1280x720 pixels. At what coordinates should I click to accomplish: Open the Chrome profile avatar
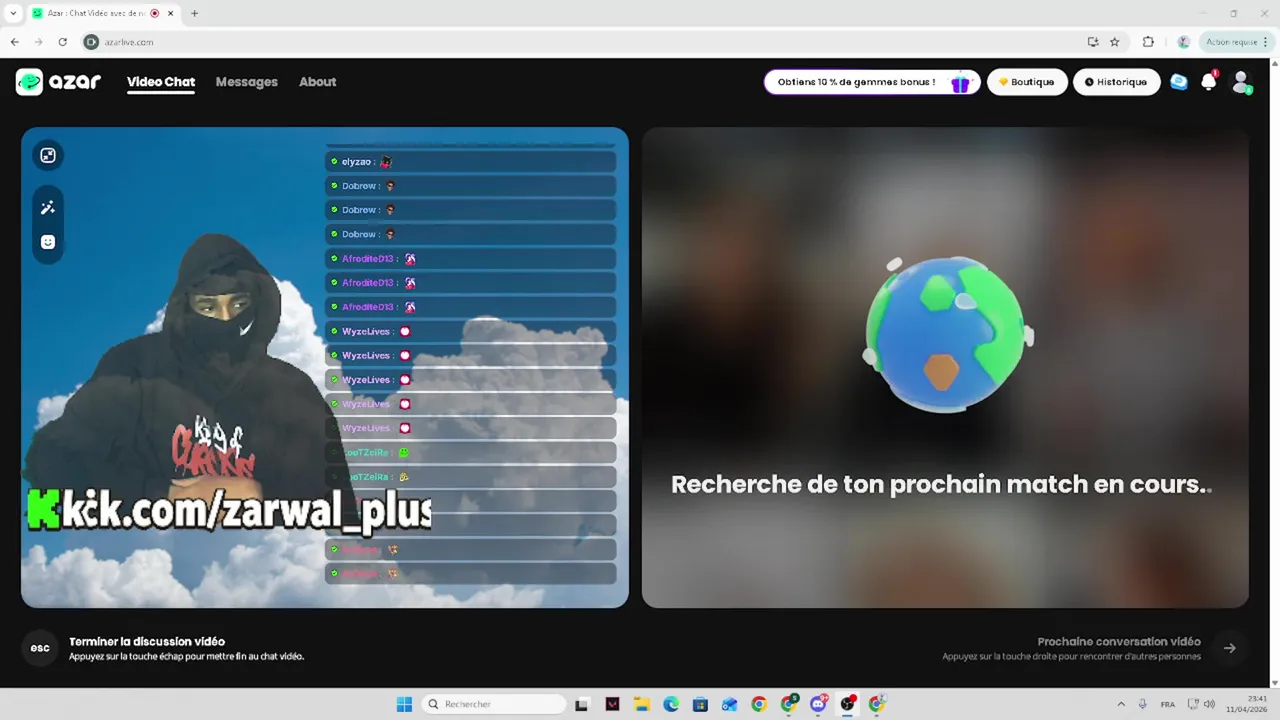1184,42
